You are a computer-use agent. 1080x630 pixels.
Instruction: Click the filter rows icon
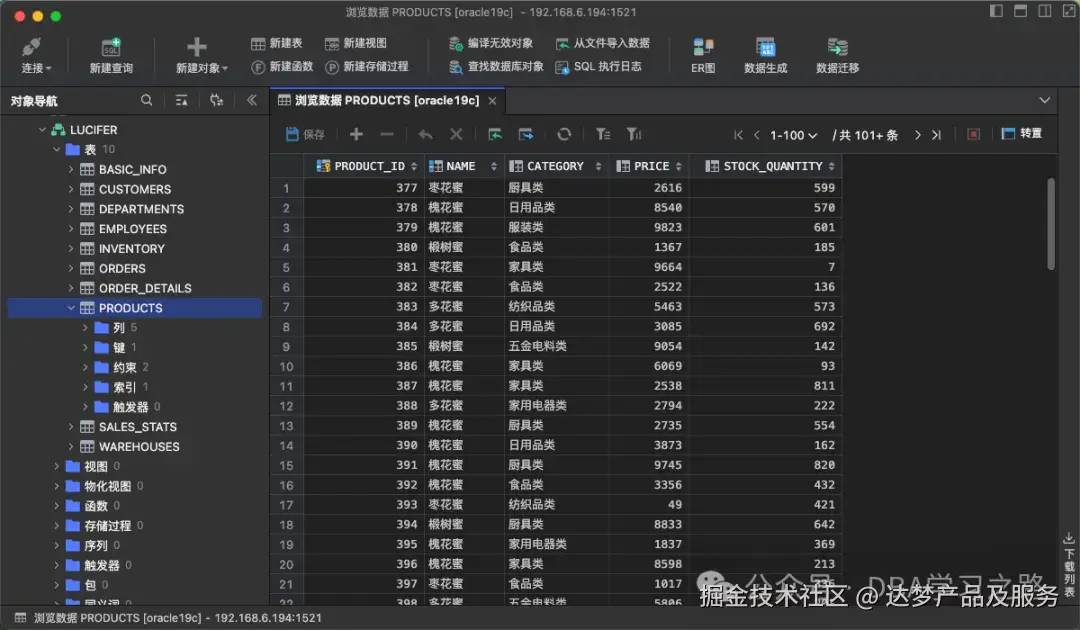603,134
